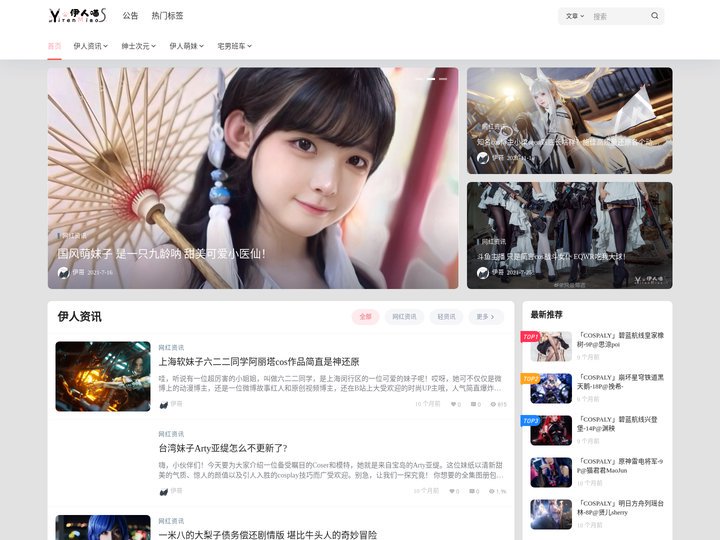Select the 首页 navigation tab
720x540 pixels.
(54, 46)
